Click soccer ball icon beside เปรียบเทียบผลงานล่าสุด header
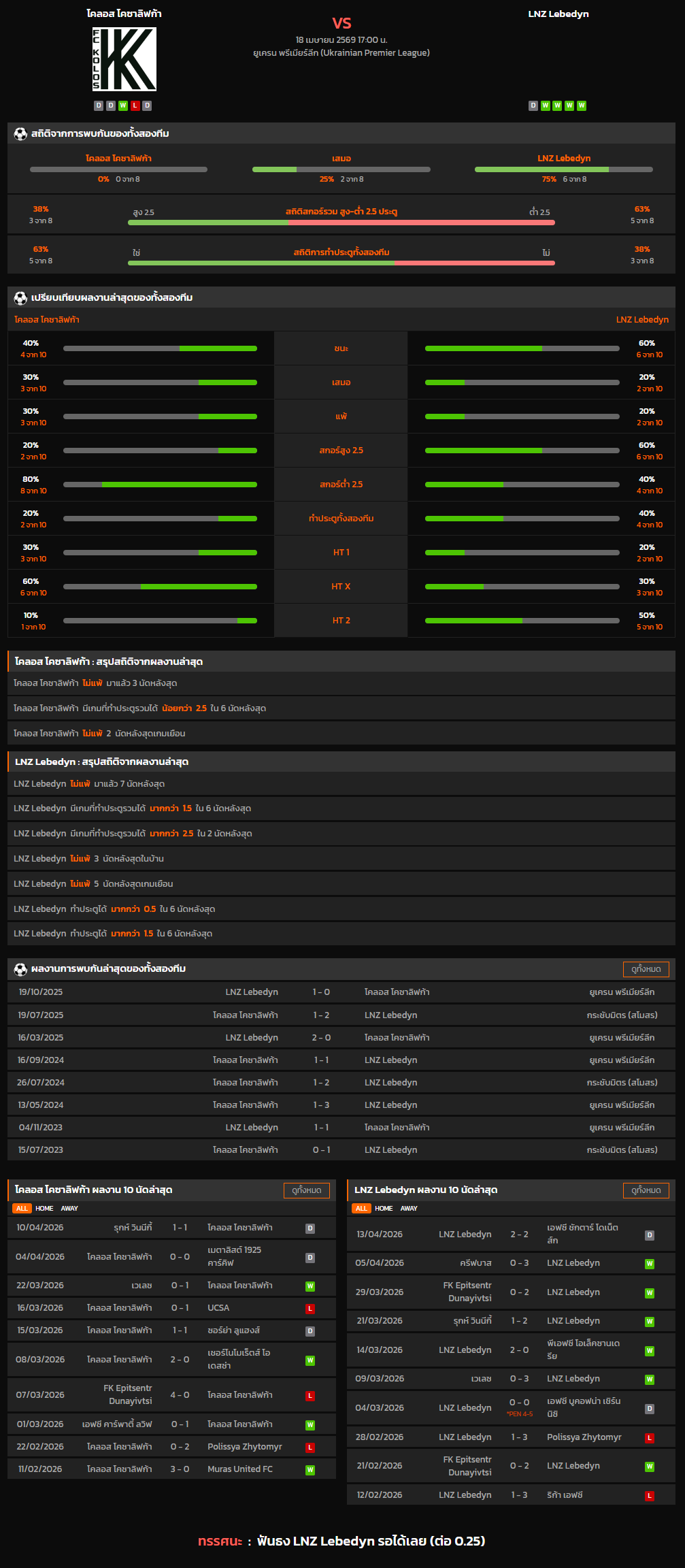The height and width of the screenshot is (1568, 685). click(x=20, y=298)
